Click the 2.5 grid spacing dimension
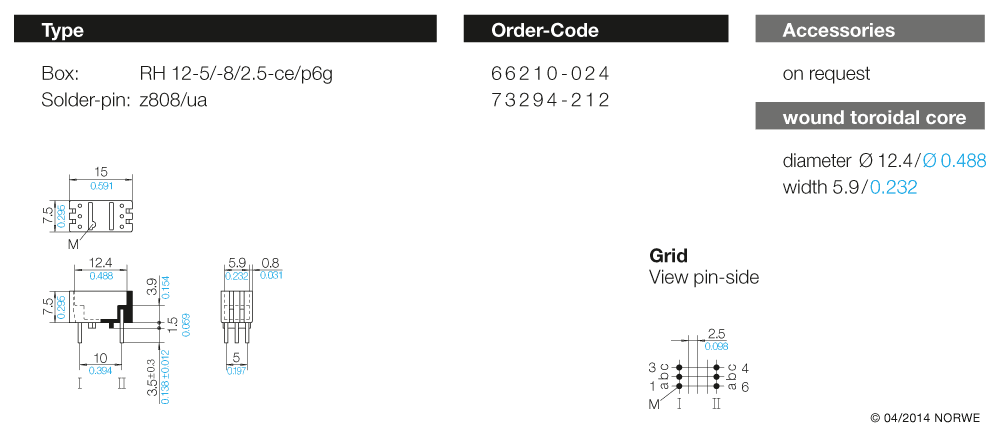The height and width of the screenshot is (440, 1000). [716, 333]
